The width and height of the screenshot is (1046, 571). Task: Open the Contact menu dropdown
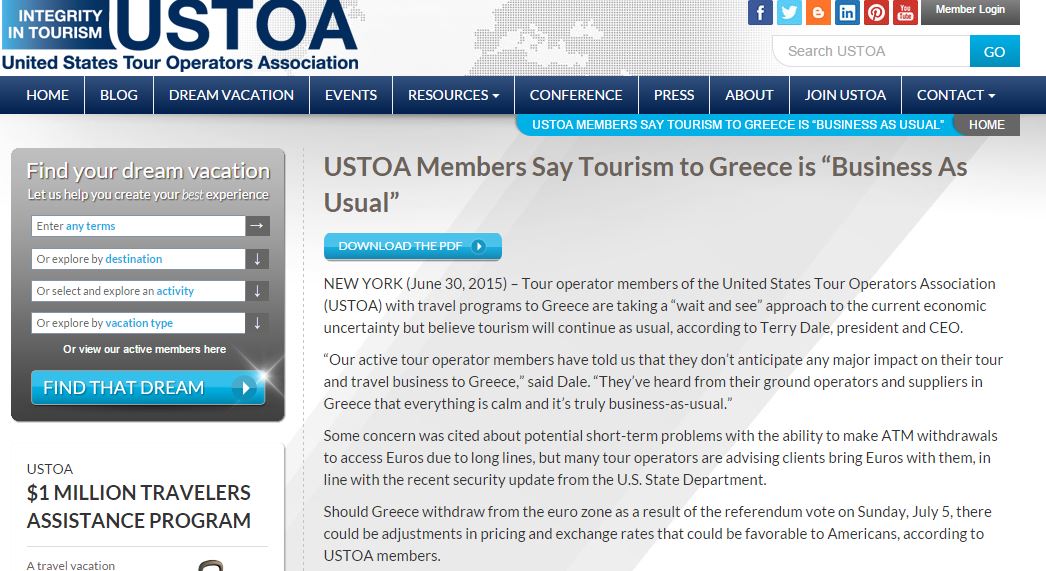click(x=956, y=95)
